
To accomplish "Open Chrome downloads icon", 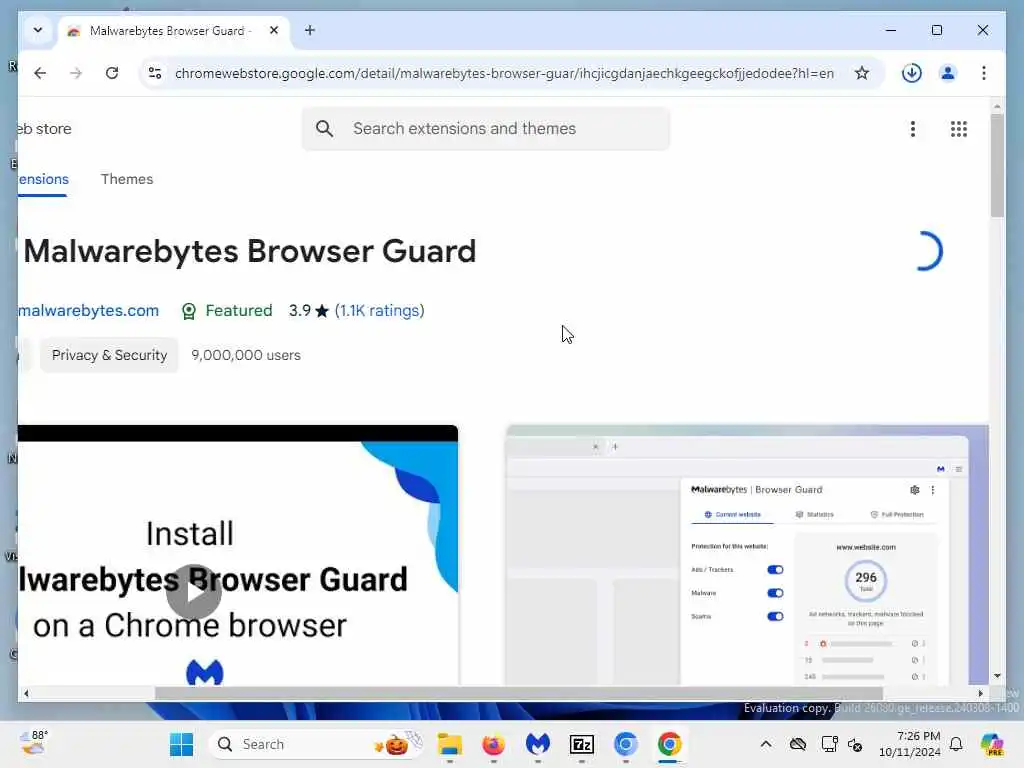I will pos(912,73).
